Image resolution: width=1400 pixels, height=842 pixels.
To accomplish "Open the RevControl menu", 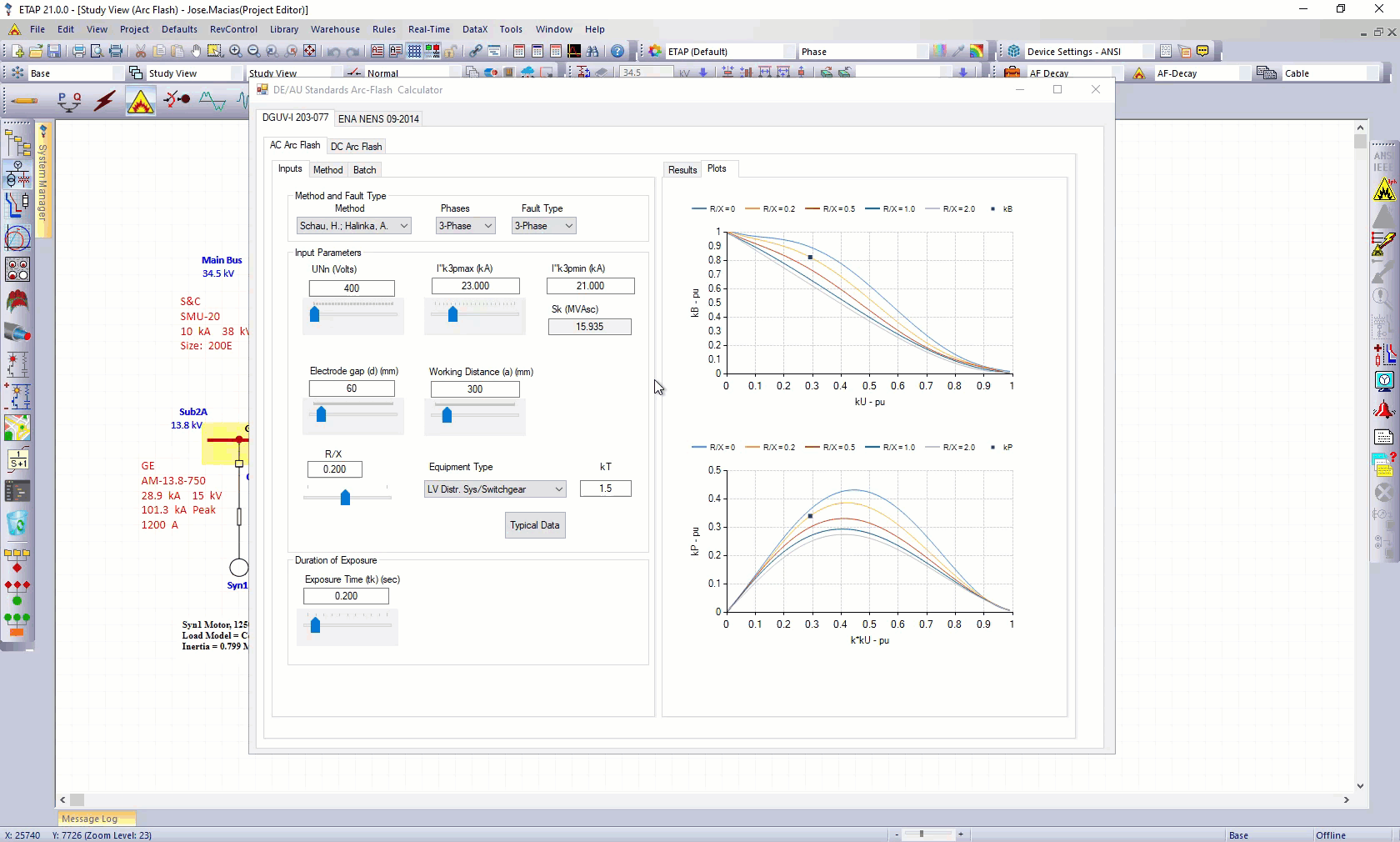I will [x=233, y=29].
